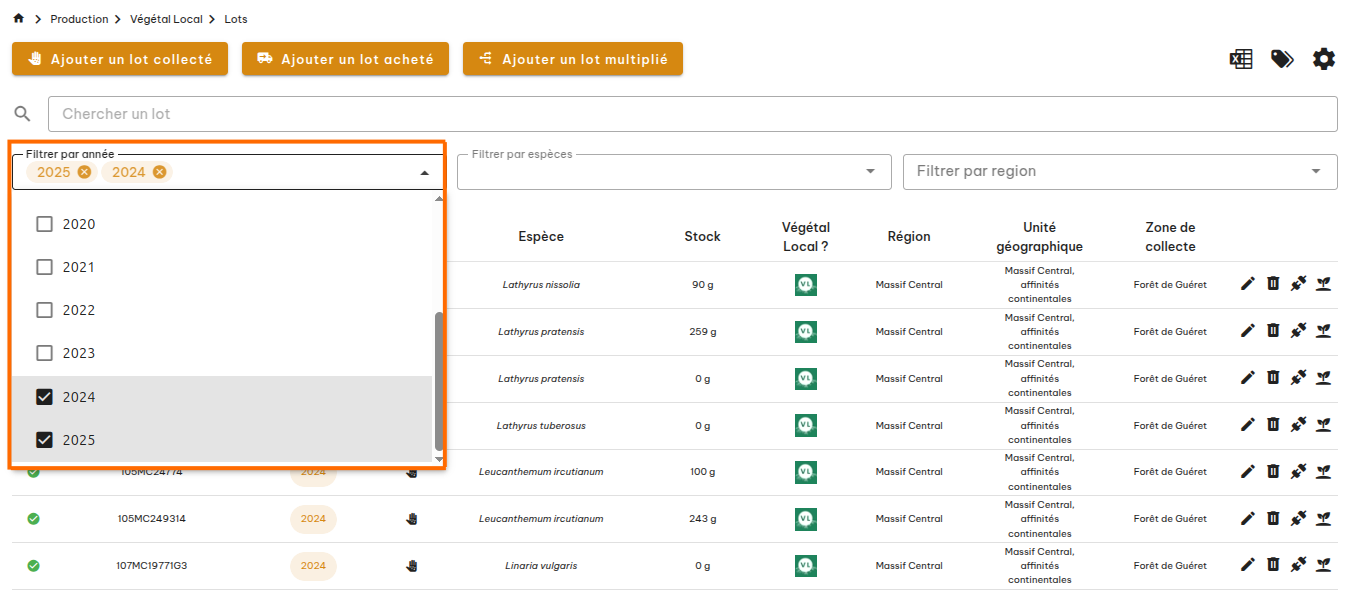This screenshot has height=590, width=1347.
Task: Edit the Lathyrus nissolia lot with pencil icon
Action: click(x=1247, y=284)
